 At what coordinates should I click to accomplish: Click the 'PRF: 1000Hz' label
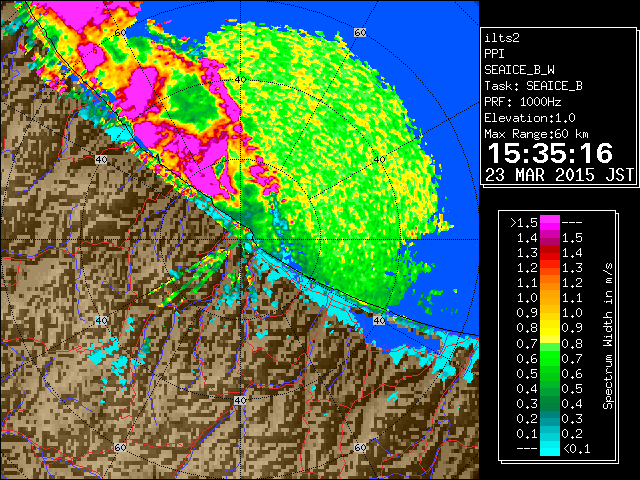pos(522,102)
